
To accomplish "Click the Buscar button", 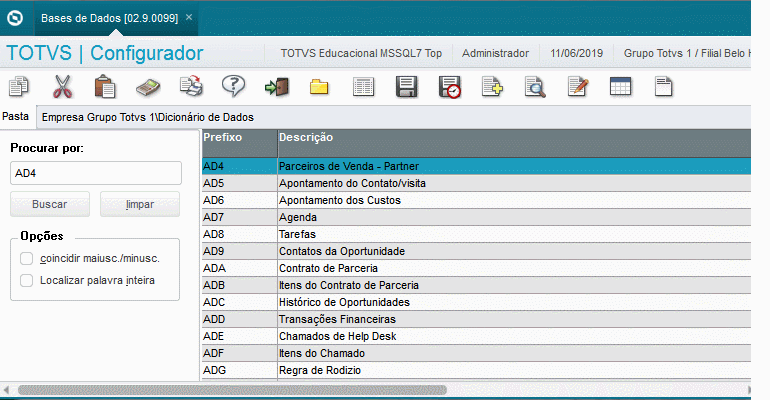I will point(50,204).
